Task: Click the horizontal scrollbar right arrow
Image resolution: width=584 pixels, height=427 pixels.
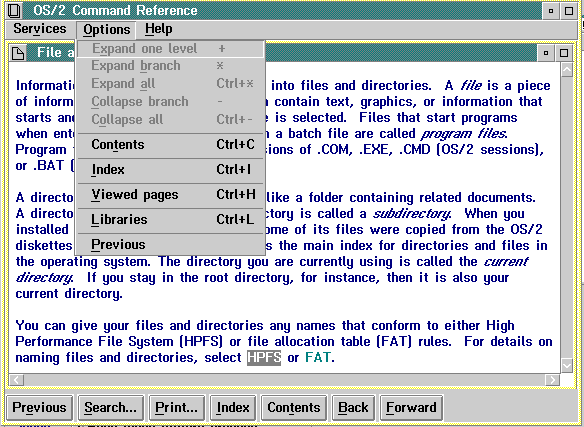Action: tap(552, 380)
